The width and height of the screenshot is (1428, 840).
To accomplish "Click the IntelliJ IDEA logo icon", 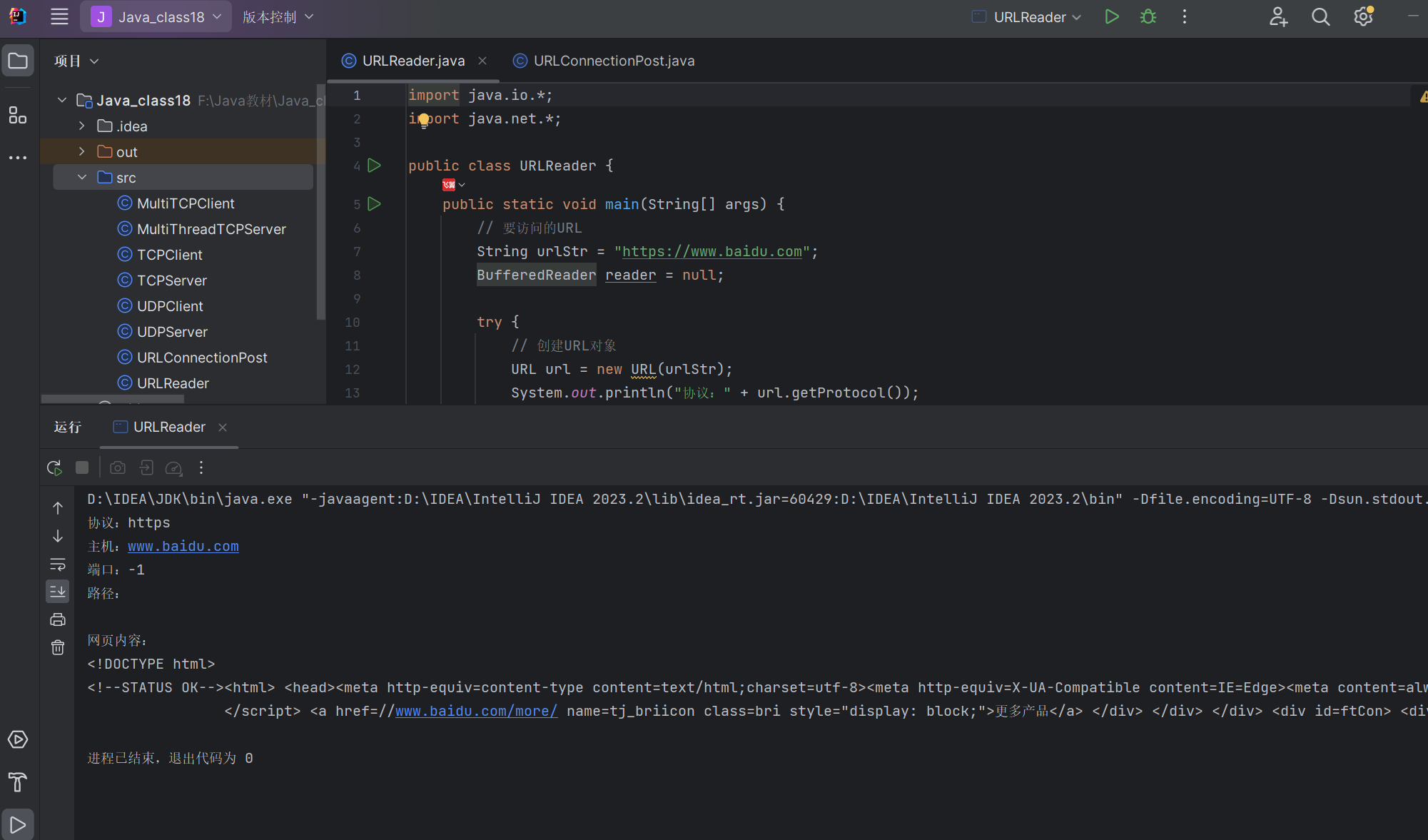I will (18, 16).
